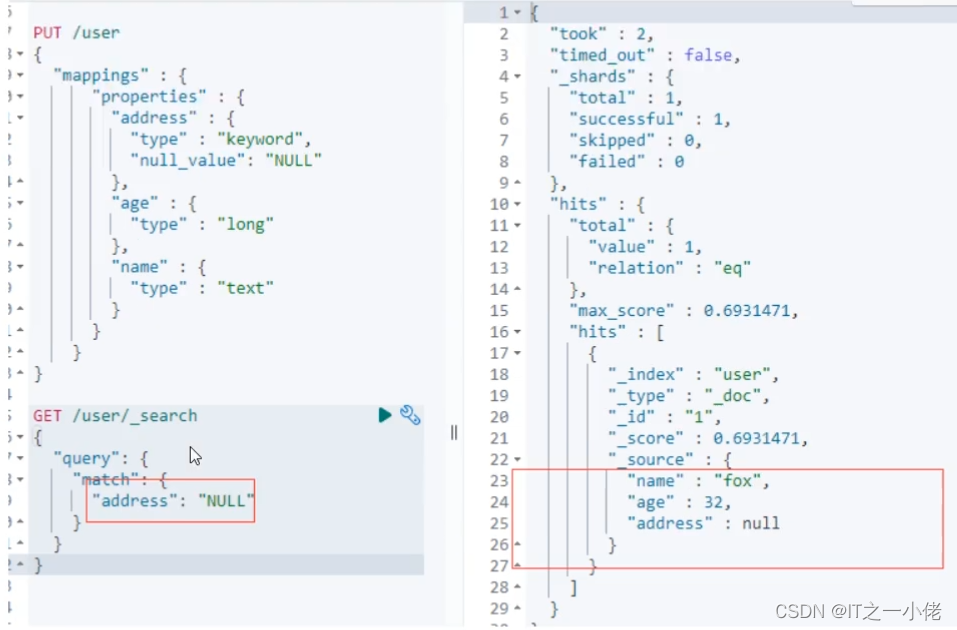Collapse outer "hits" at response line 10

click(x=518, y=204)
